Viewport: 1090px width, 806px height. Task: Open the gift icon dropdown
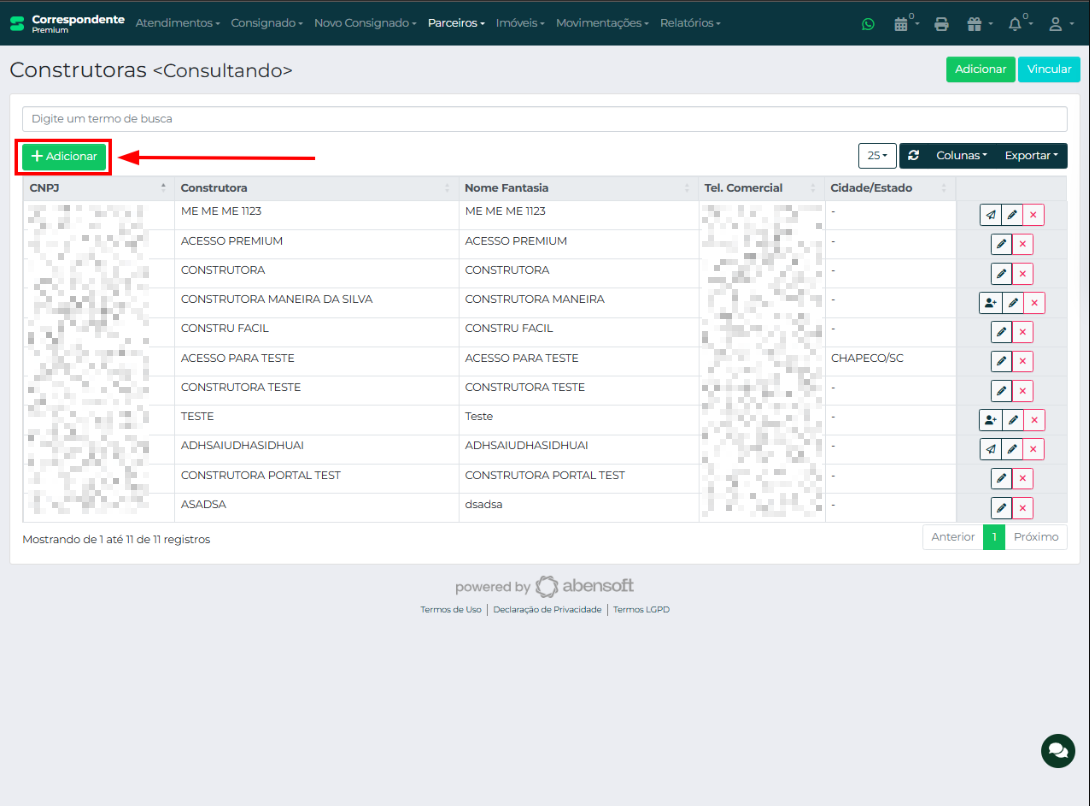pos(975,24)
